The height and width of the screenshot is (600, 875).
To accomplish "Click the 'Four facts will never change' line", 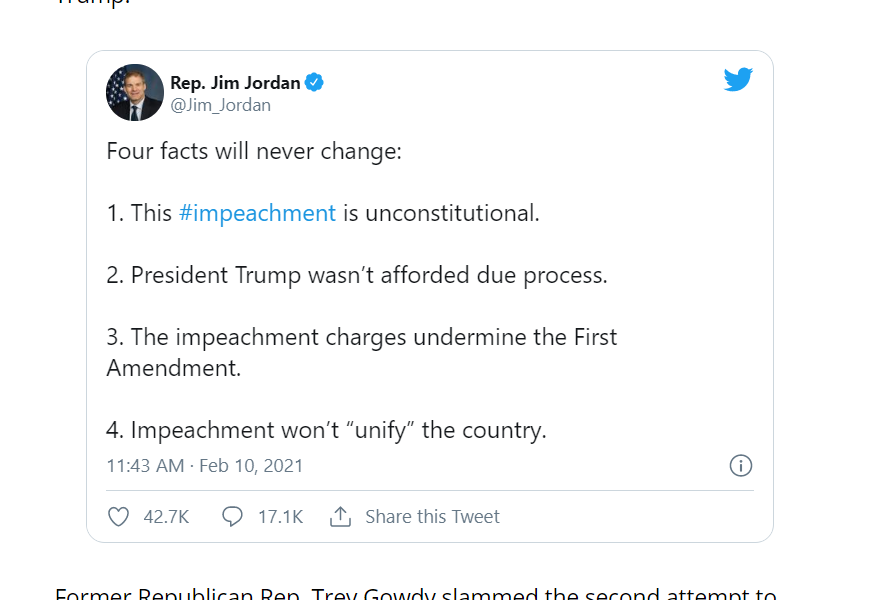I will pos(254,153).
